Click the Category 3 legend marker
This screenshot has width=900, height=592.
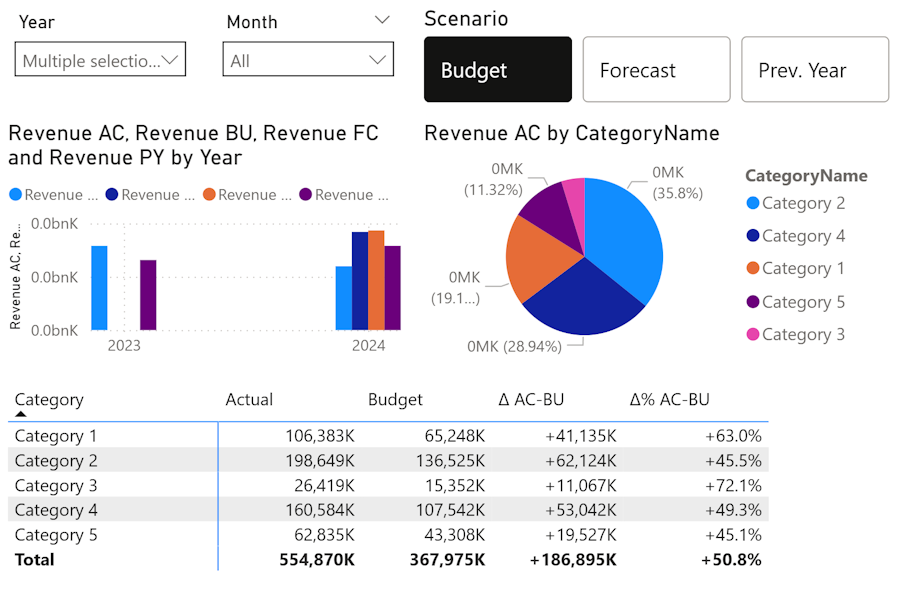753,335
